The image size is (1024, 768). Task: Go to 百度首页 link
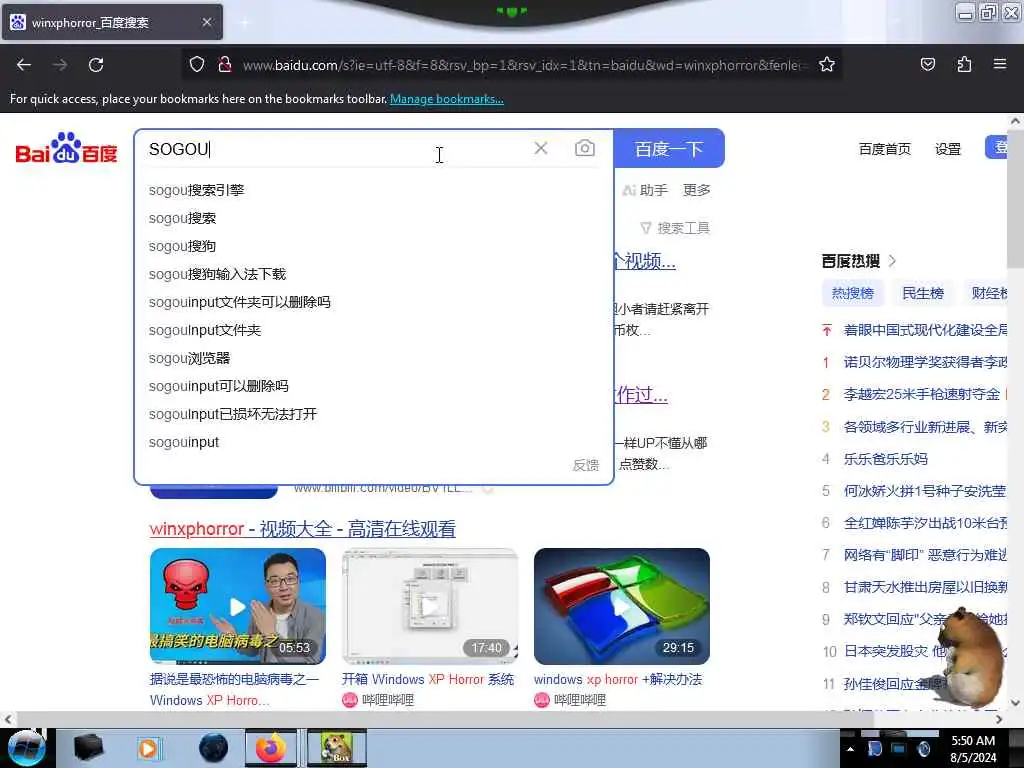[884, 149]
